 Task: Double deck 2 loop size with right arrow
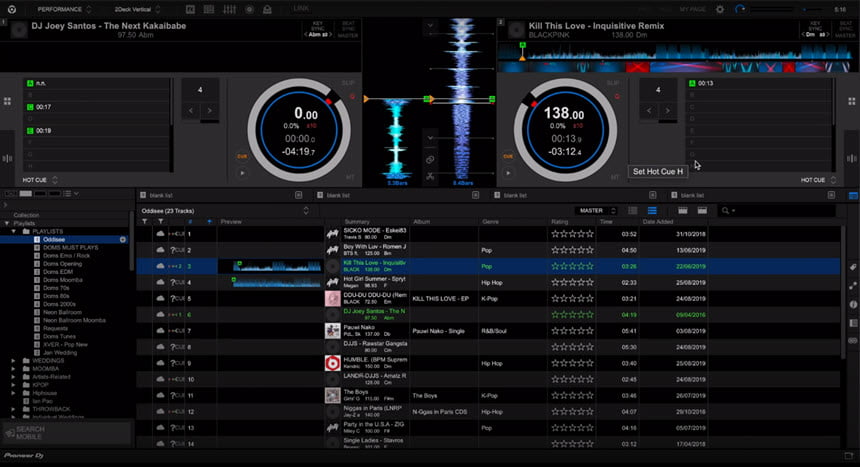click(667, 110)
